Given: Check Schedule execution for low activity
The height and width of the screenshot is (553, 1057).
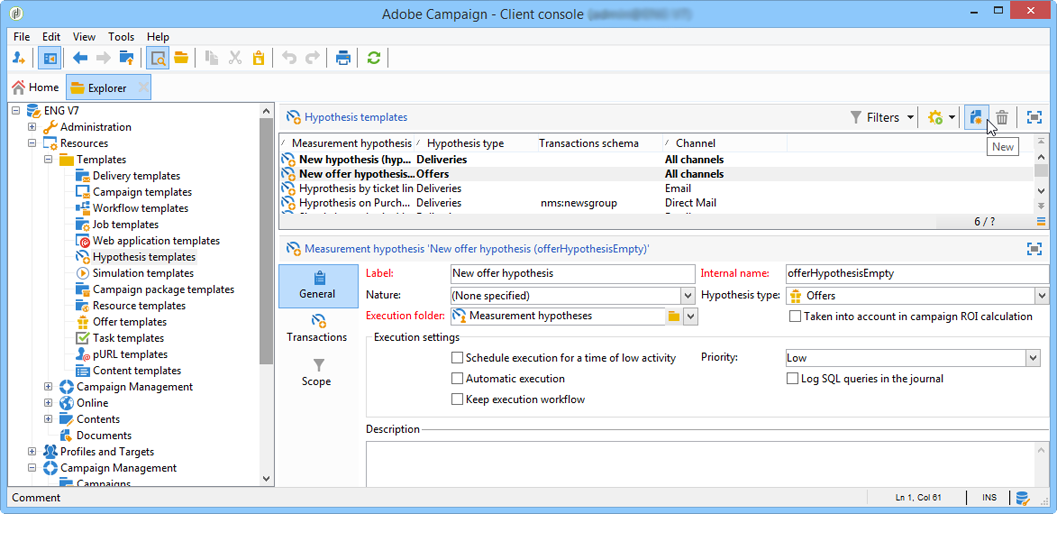Looking at the screenshot, I should coord(457,357).
